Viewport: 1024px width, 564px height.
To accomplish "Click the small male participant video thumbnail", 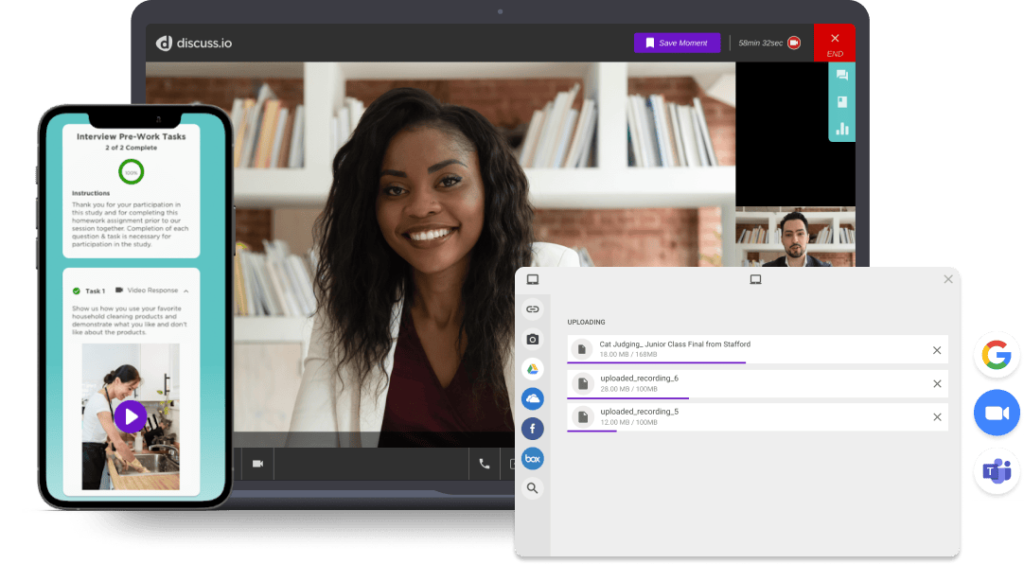I will tap(795, 236).
